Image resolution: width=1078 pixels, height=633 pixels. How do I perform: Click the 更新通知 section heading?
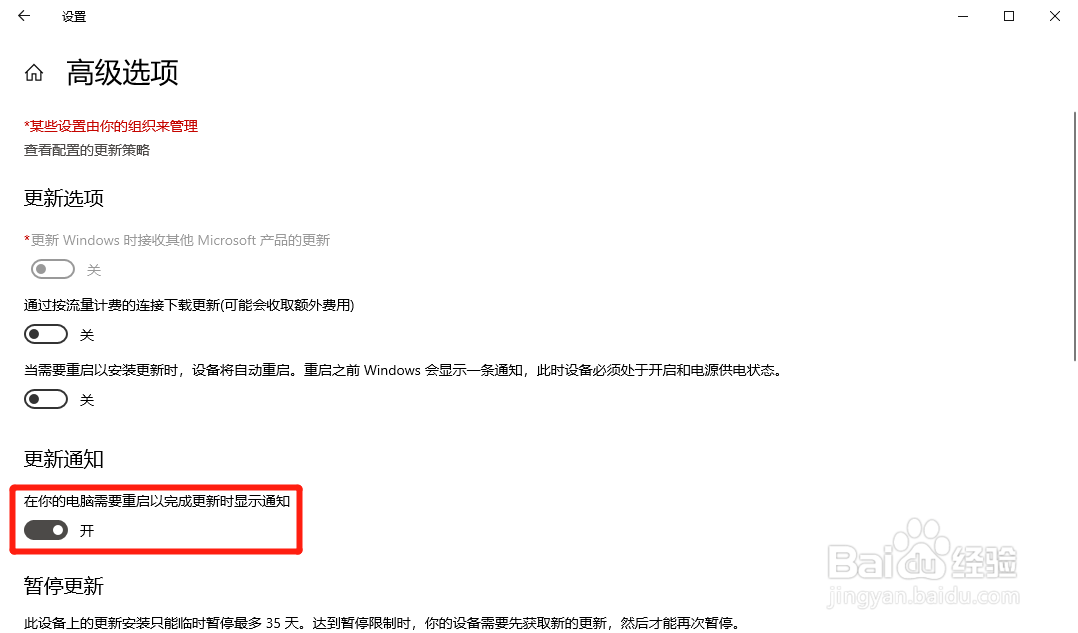point(63,459)
